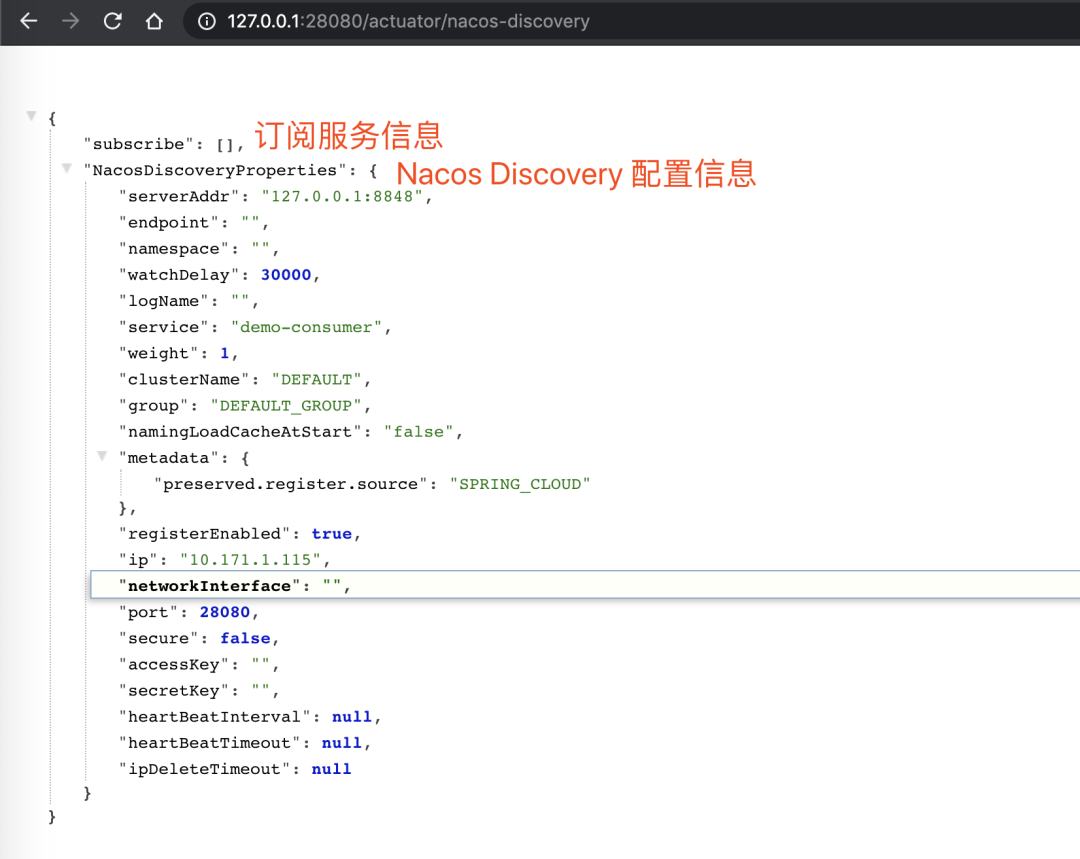1080x859 pixels.
Task: Click the "watchDelay" key
Action: 179,275
